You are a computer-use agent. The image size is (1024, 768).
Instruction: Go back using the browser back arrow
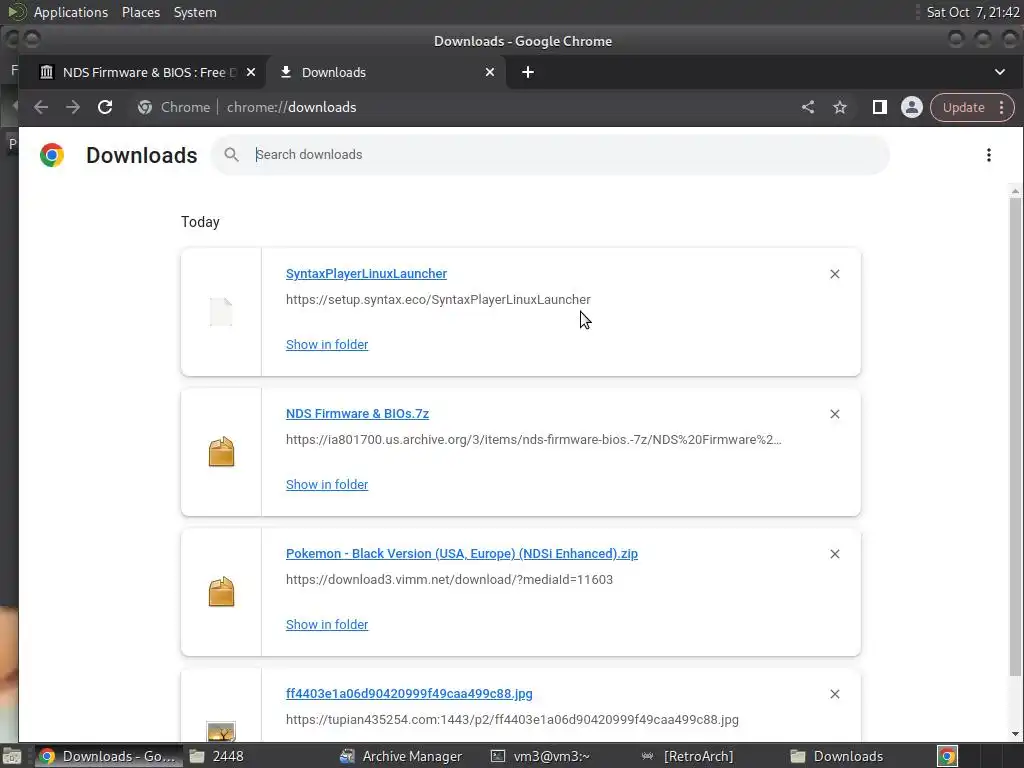pos(41,107)
